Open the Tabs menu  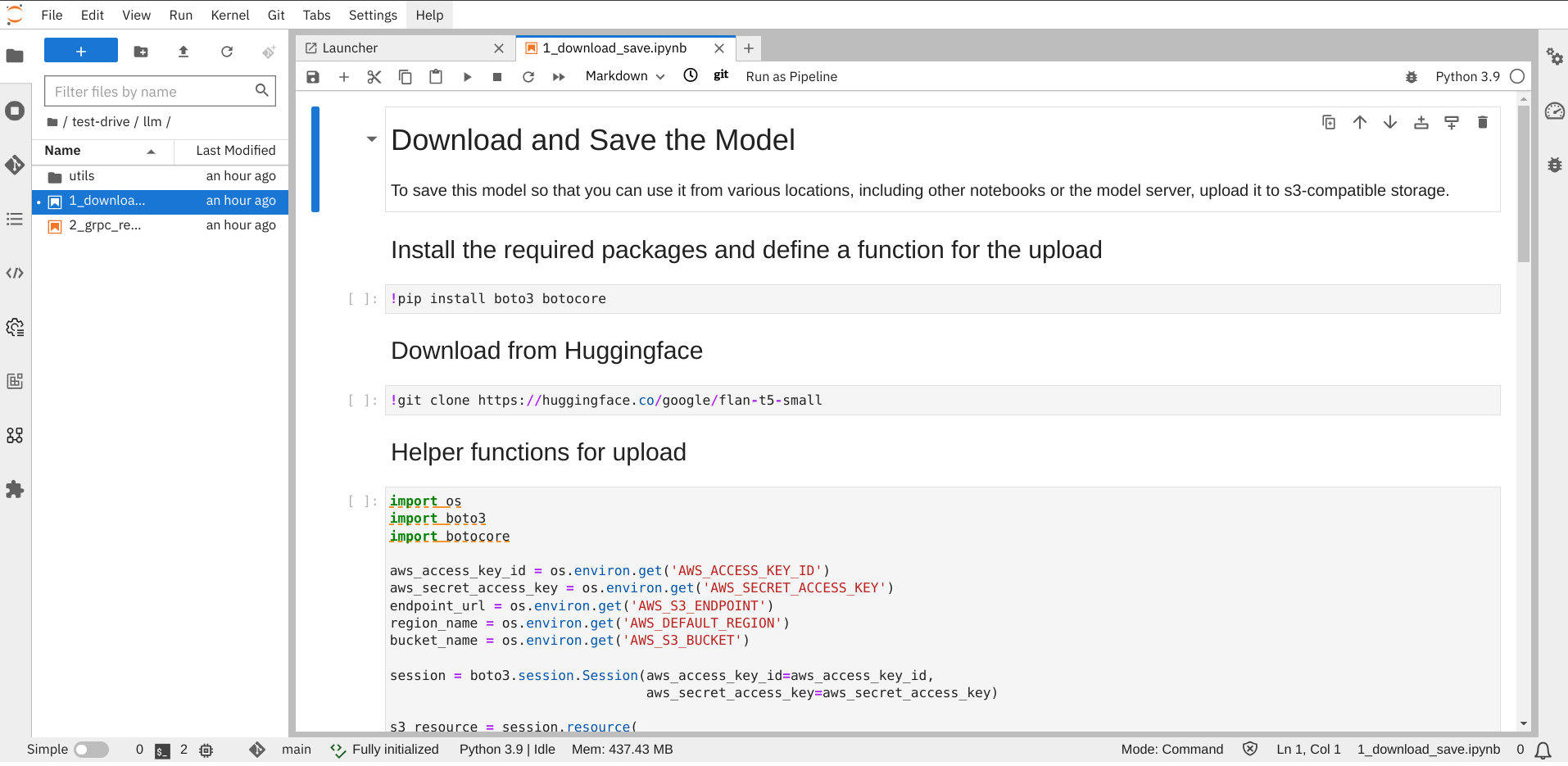tap(316, 15)
